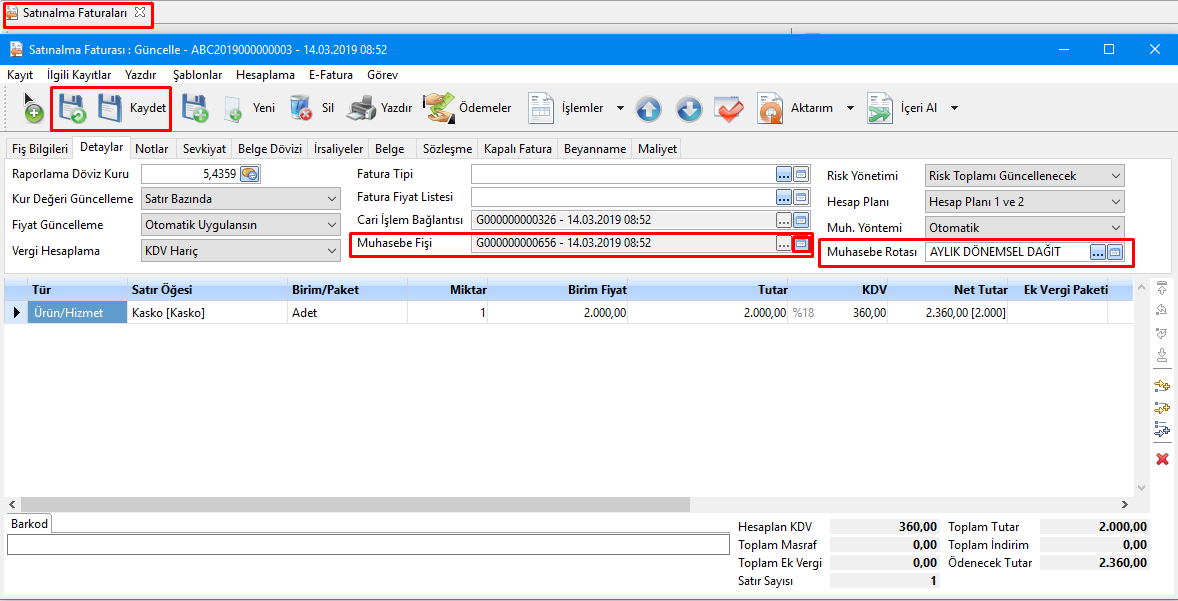Switch to the Sevkiyat tab
1178x601 pixels.
[x=204, y=149]
